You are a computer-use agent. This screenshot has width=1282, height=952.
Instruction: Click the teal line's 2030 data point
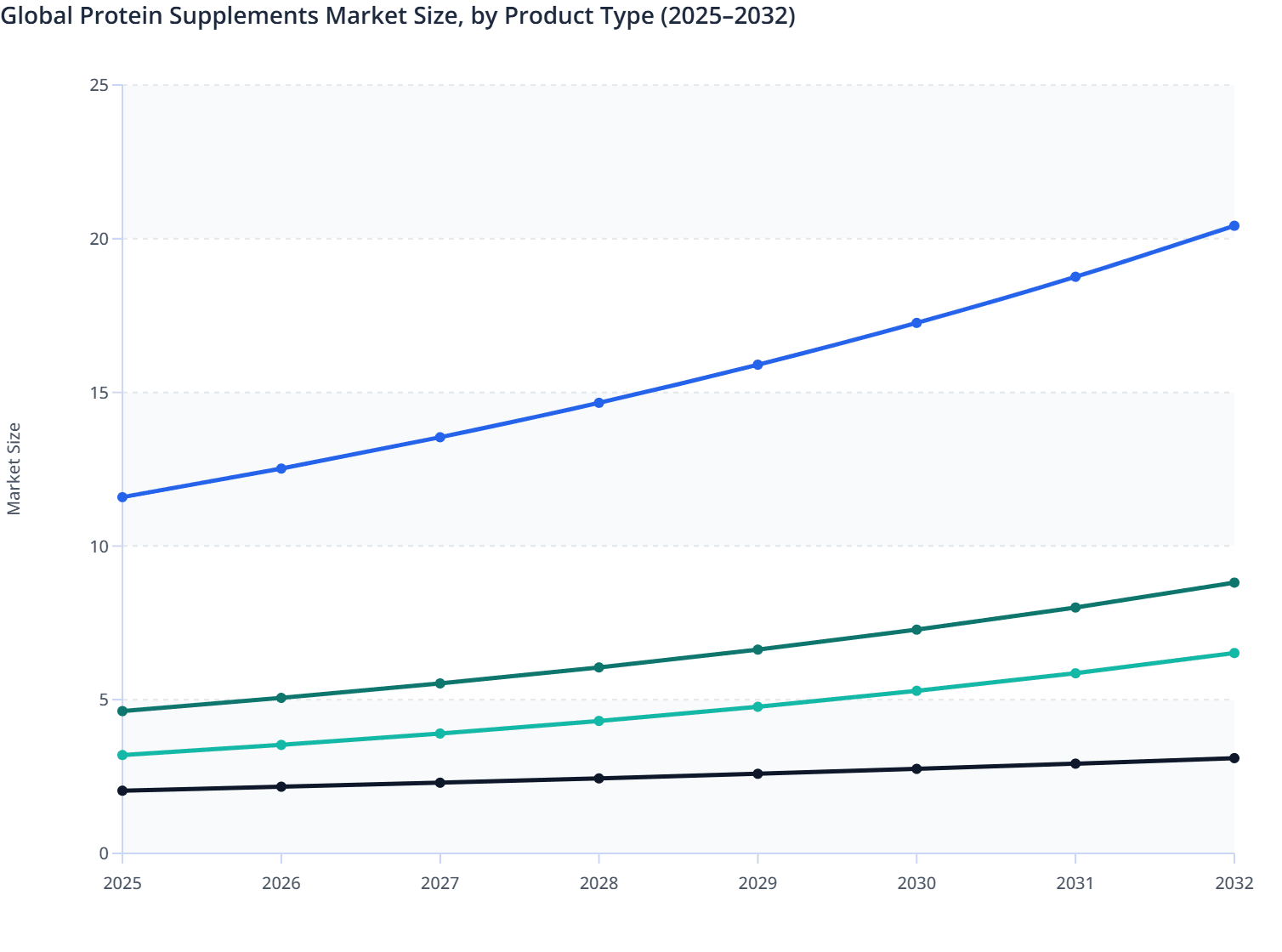pos(916,689)
